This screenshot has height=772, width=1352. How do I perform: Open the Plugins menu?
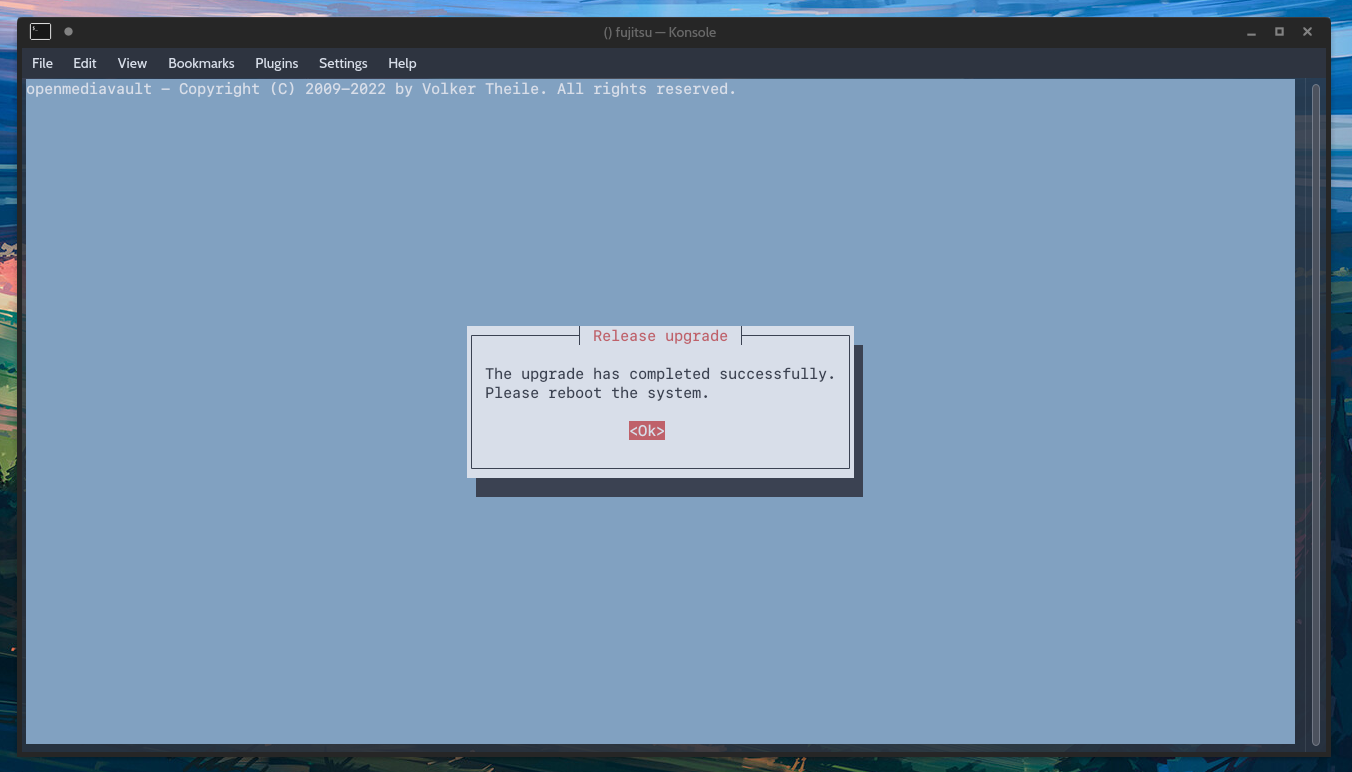[276, 63]
